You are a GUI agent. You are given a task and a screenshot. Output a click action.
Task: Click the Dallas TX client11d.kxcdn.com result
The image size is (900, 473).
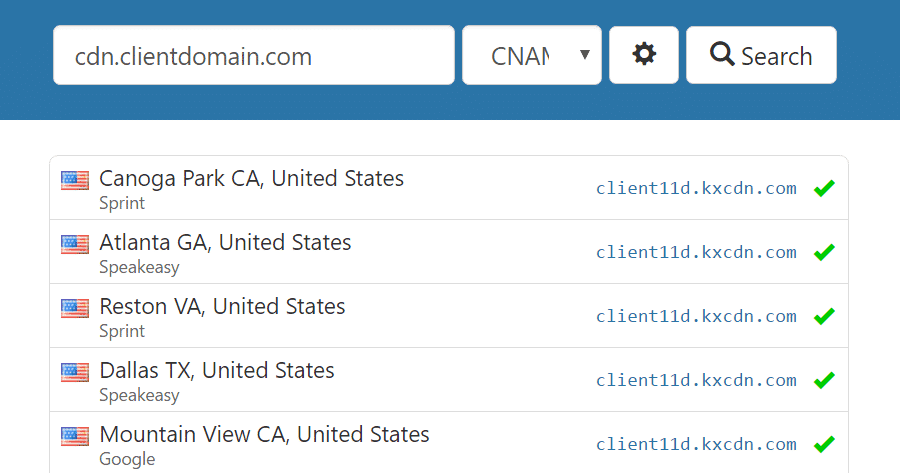tap(696, 380)
